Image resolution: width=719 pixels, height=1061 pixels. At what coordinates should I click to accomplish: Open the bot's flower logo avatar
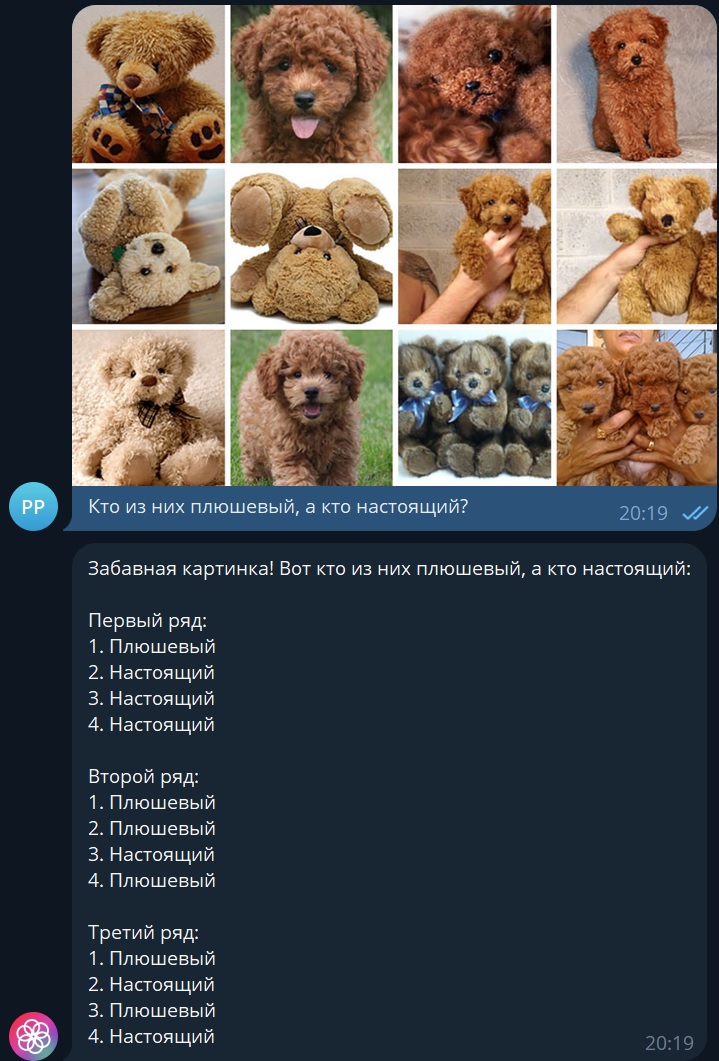point(33,1036)
